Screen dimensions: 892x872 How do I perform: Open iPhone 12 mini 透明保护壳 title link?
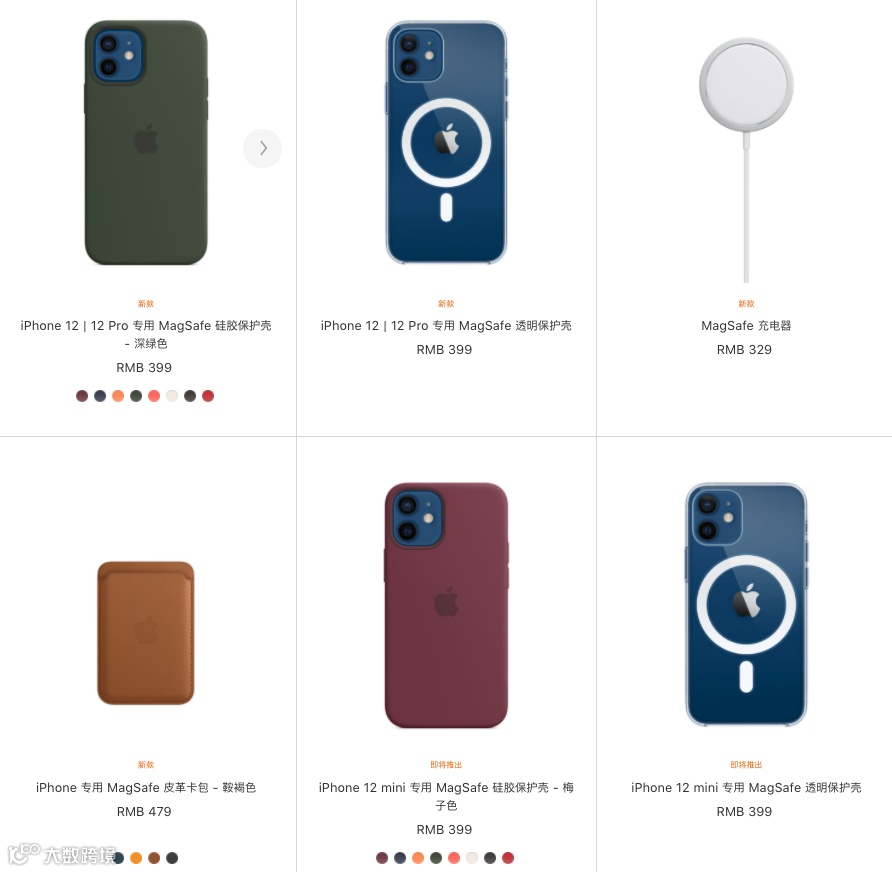pos(746,788)
